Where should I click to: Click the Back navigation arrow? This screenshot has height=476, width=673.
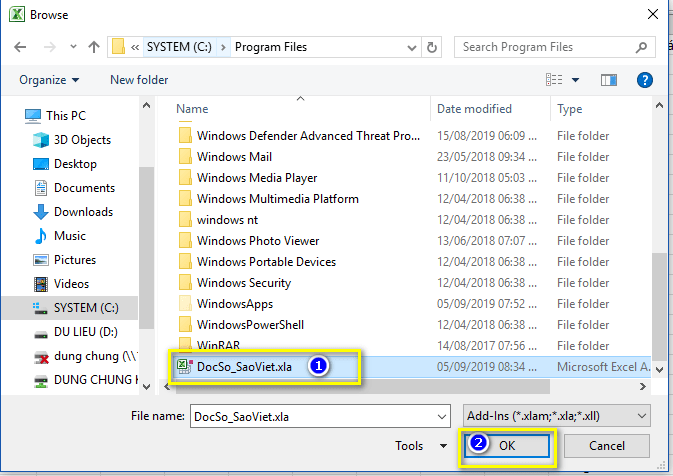click(20, 47)
